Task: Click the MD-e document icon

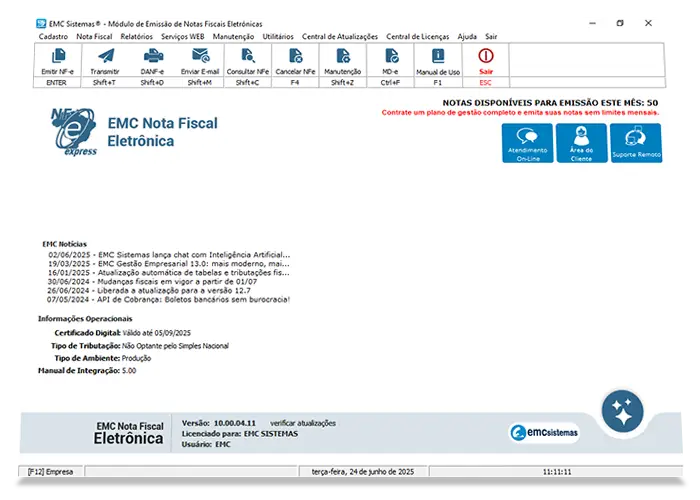Action: 391,56
